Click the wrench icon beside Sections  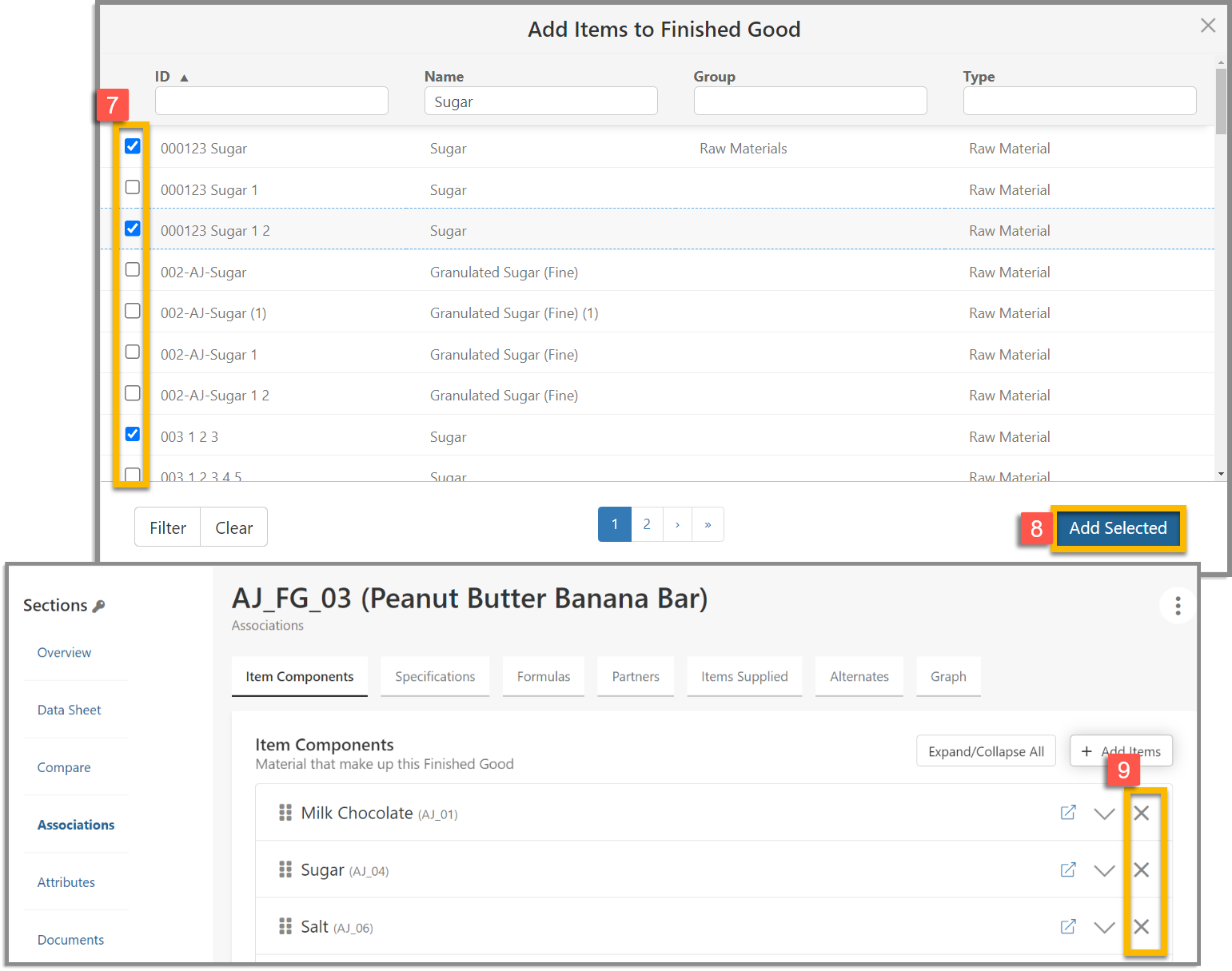[x=99, y=606]
